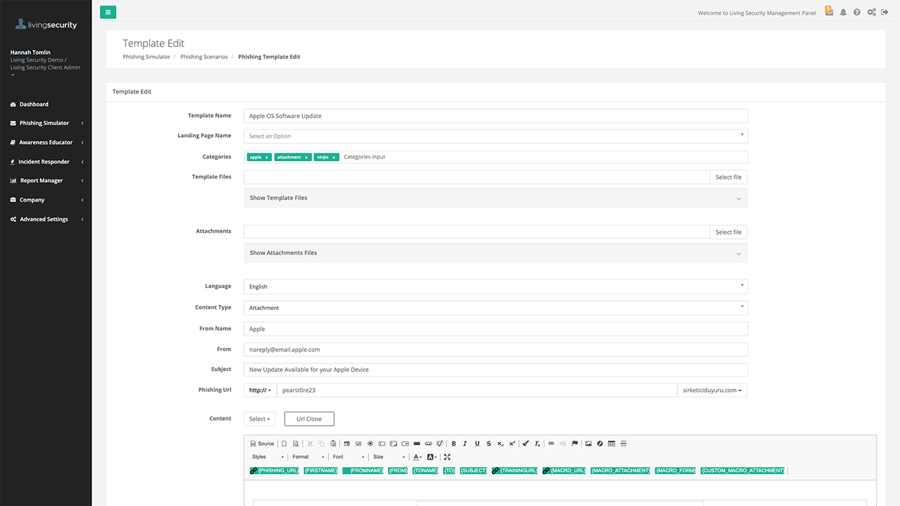Click Select file for Attachments
The height and width of the screenshot is (506, 900).
728,232
